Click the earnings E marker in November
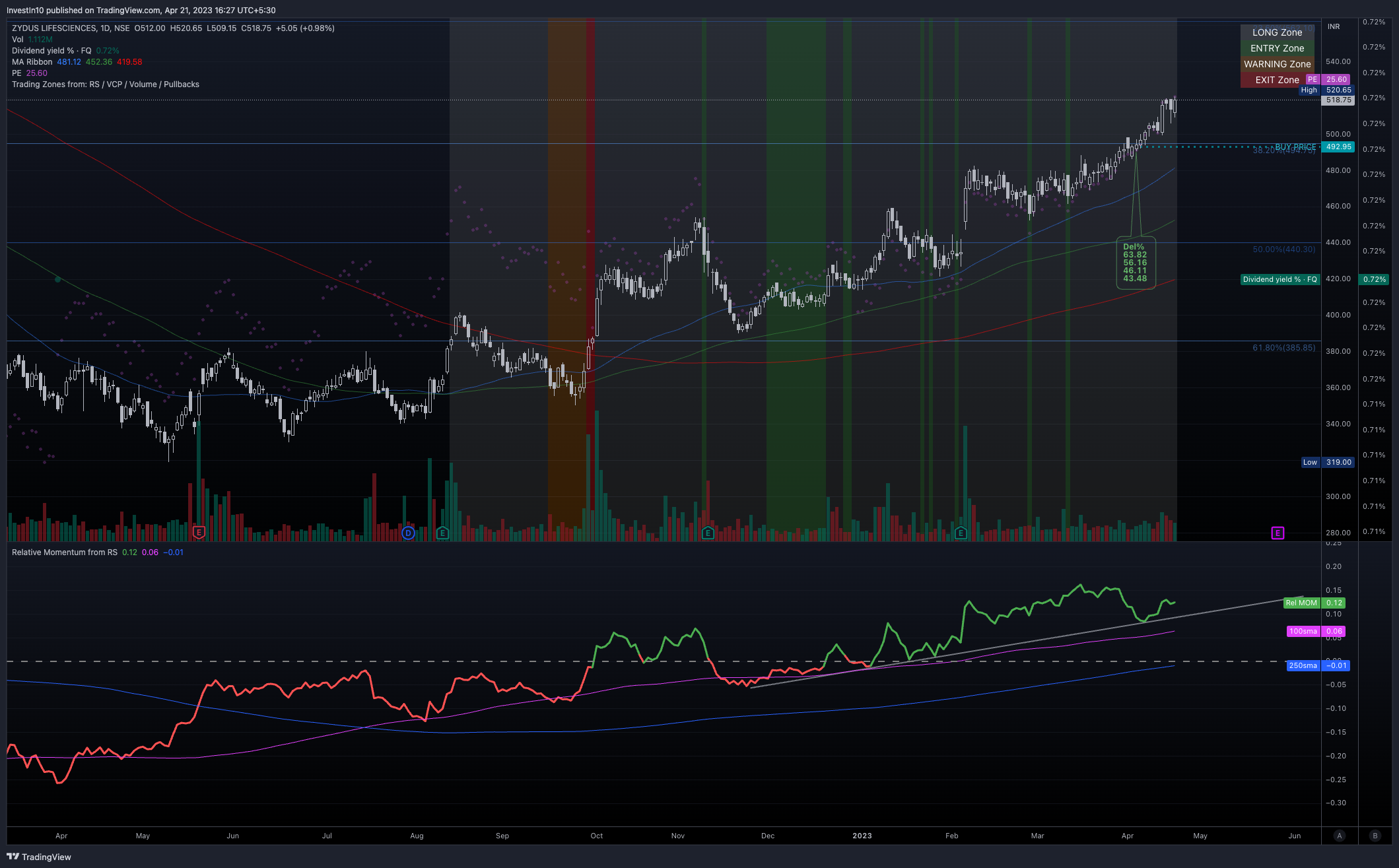Screen dimensions: 1399x868 [x=708, y=533]
